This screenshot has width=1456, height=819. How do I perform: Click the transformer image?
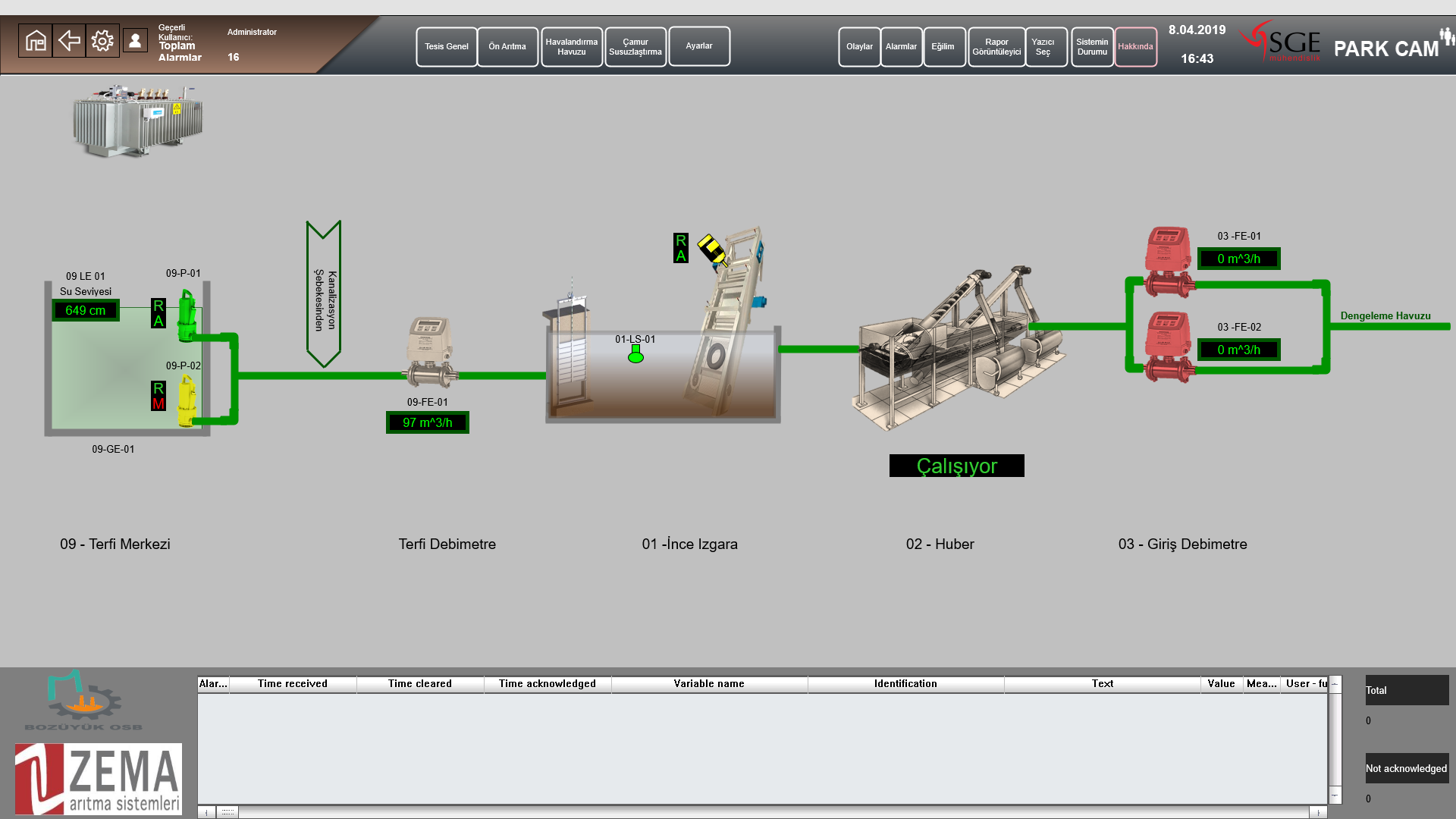(137, 121)
